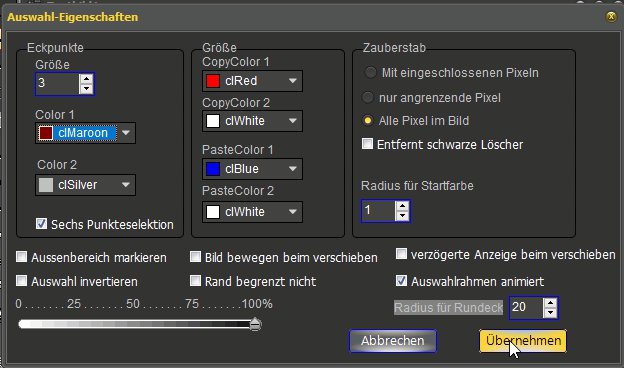The image size is (624, 368).
Task: Enable Rand begrenzt nicht checkbox
Action: [x=195, y=281]
